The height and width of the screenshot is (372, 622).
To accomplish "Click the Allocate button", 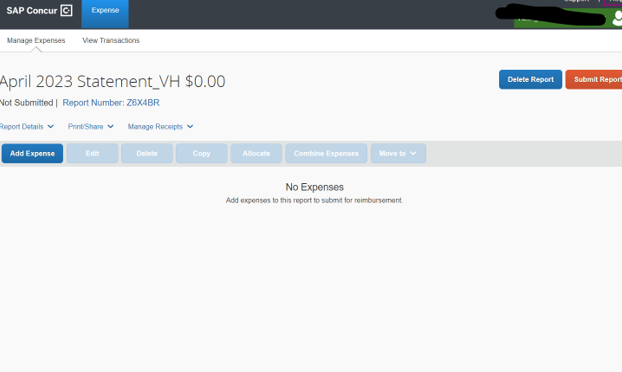I will pyautogui.click(x=256, y=153).
